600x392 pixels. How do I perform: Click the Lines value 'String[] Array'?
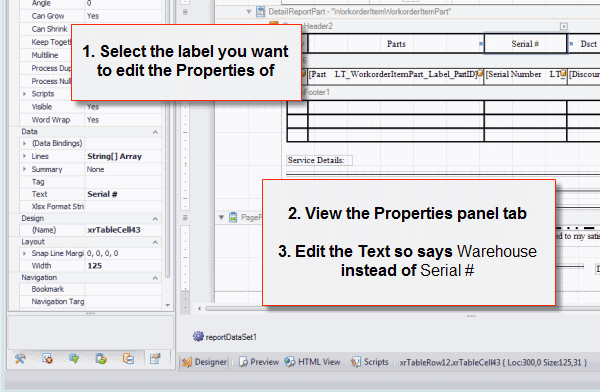[x=123, y=156]
